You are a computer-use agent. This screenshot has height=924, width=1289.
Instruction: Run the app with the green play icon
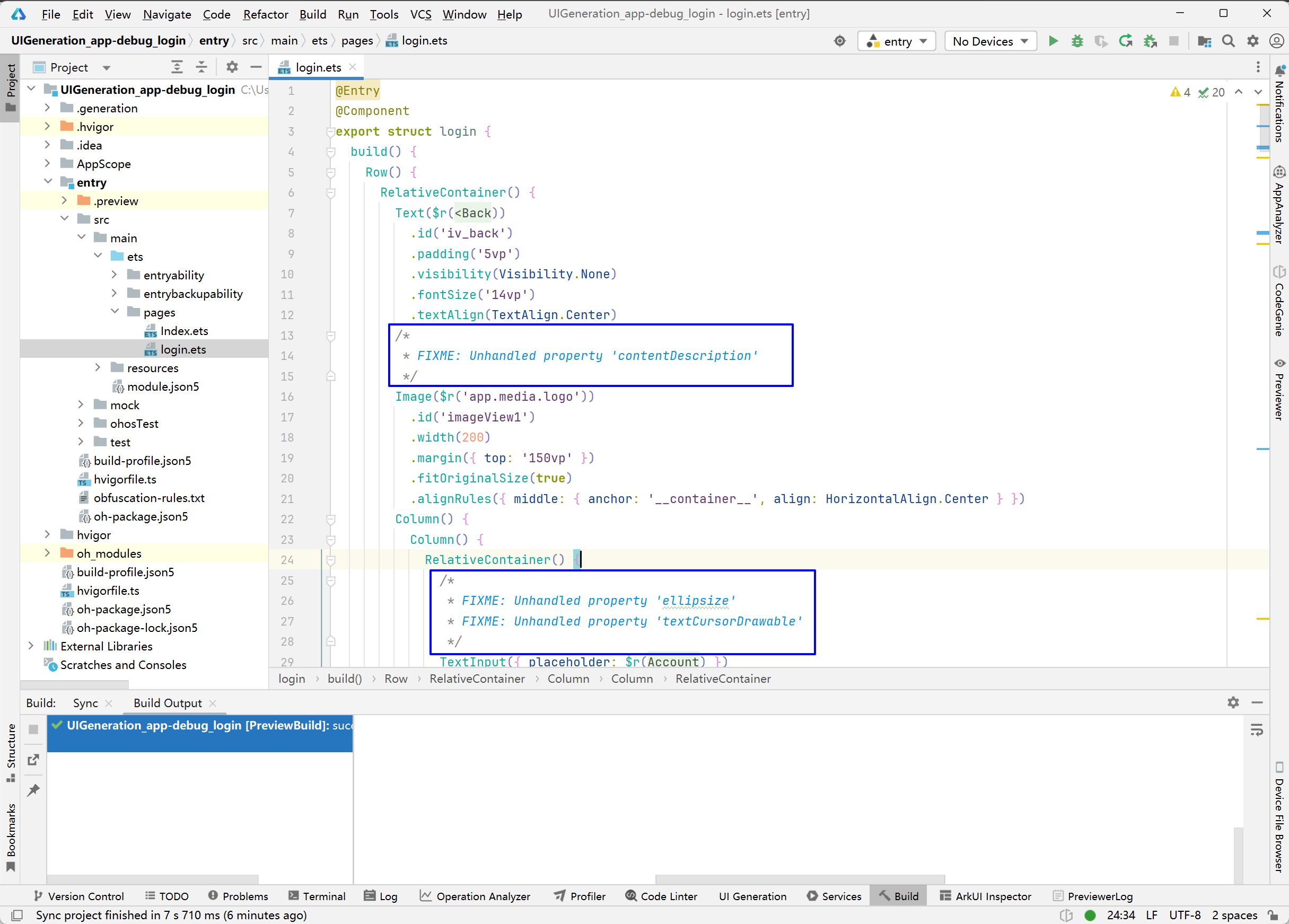[x=1053, y=41]
